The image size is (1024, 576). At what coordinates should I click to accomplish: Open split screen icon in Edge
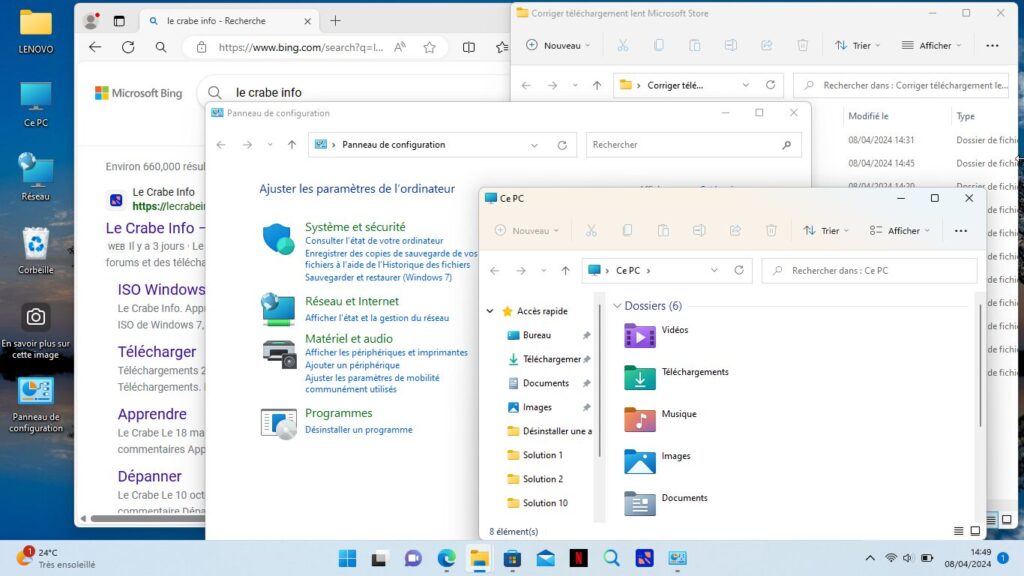point(469,47)
